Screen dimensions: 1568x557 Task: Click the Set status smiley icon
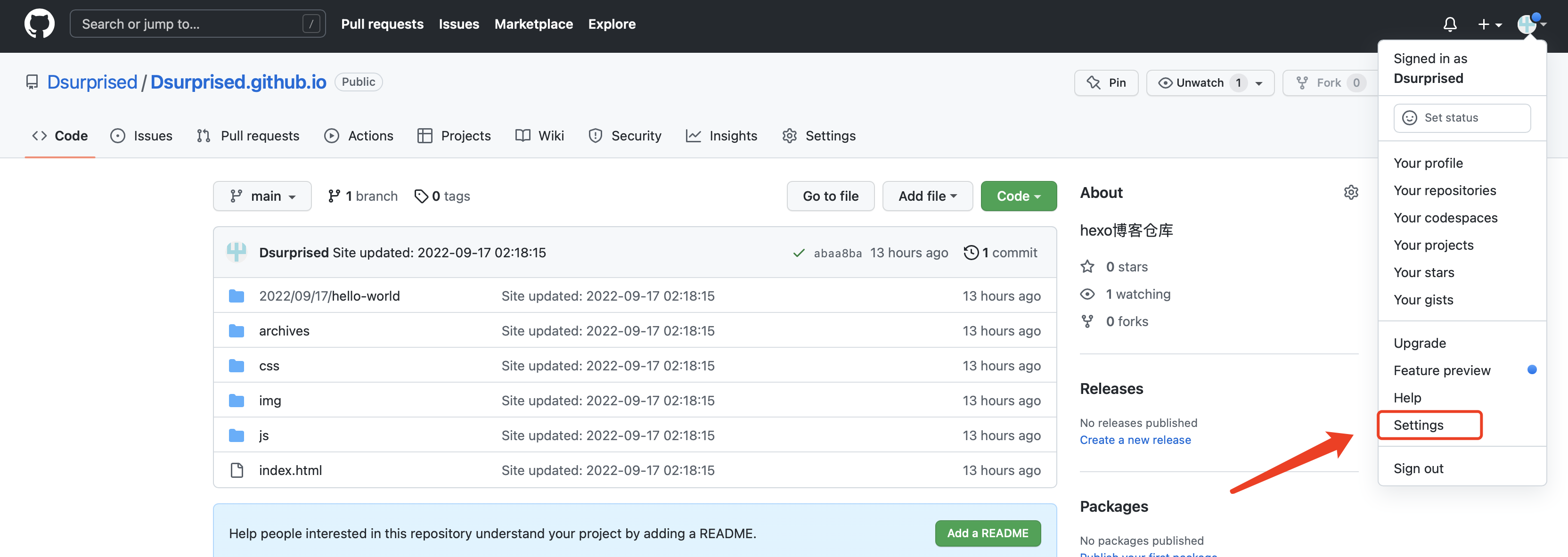[x=1409, y=118]
